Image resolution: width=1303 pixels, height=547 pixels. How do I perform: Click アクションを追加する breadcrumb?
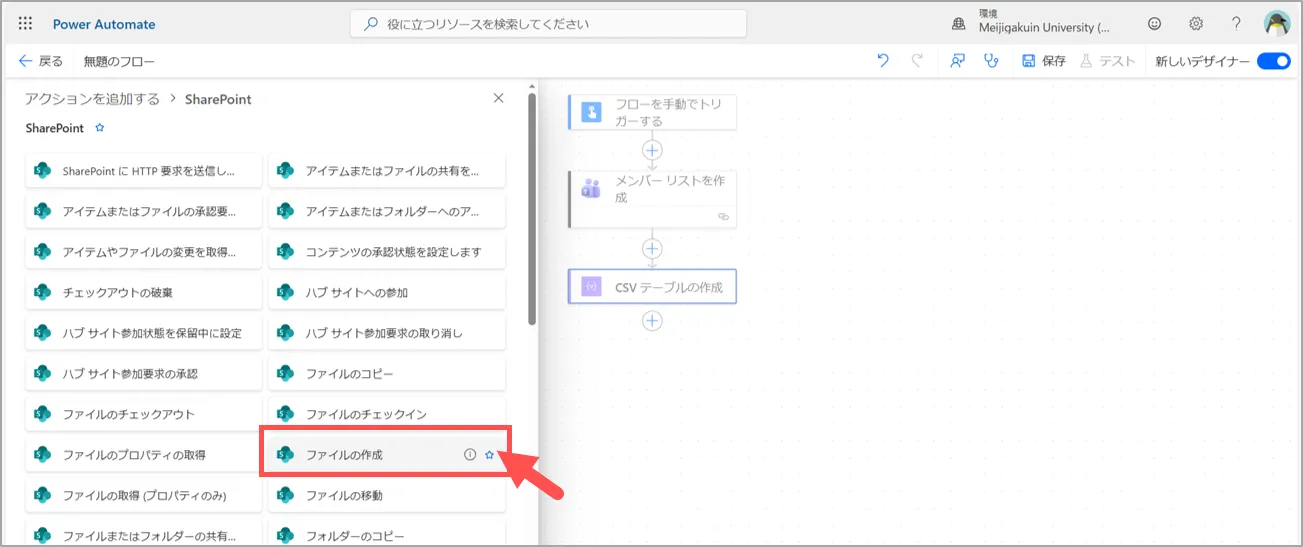point(92,99)
